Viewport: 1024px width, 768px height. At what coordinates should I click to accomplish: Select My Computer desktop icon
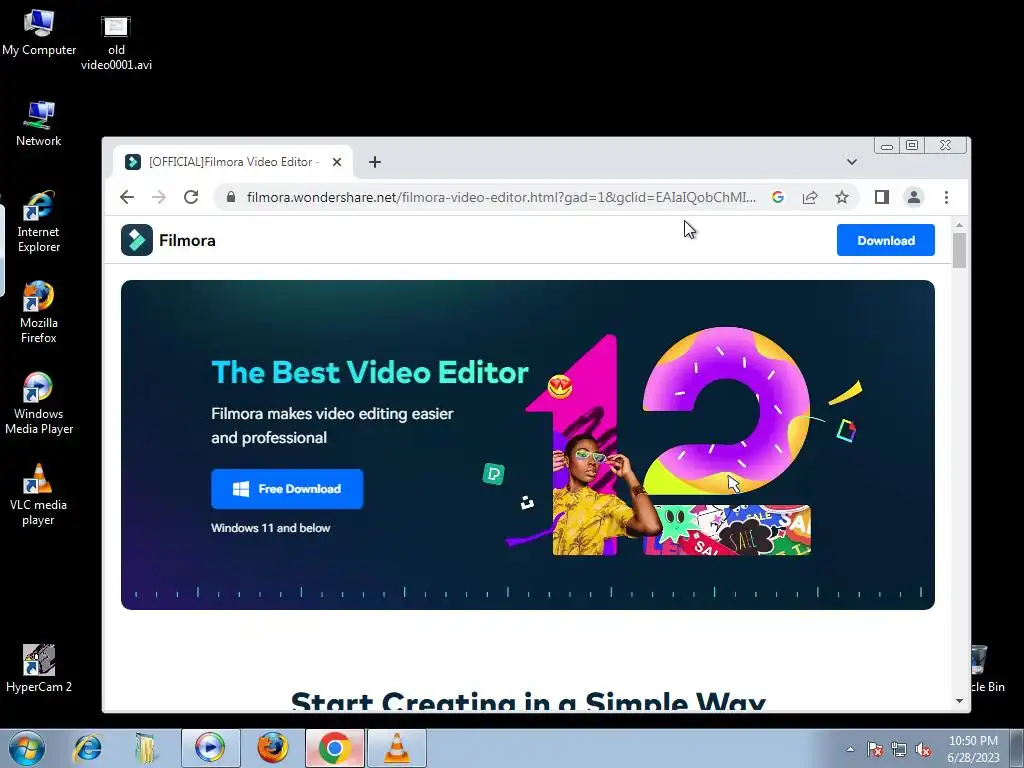pyautogui.click(x=39, y=33)
